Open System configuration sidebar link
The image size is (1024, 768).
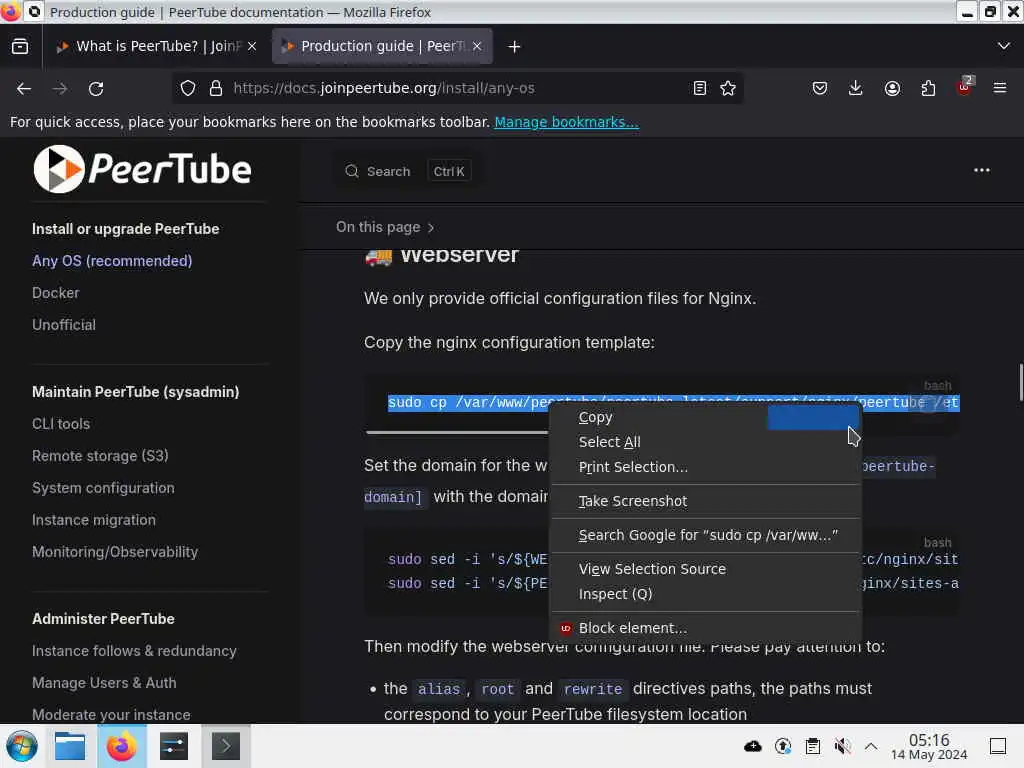pos(103,488)
